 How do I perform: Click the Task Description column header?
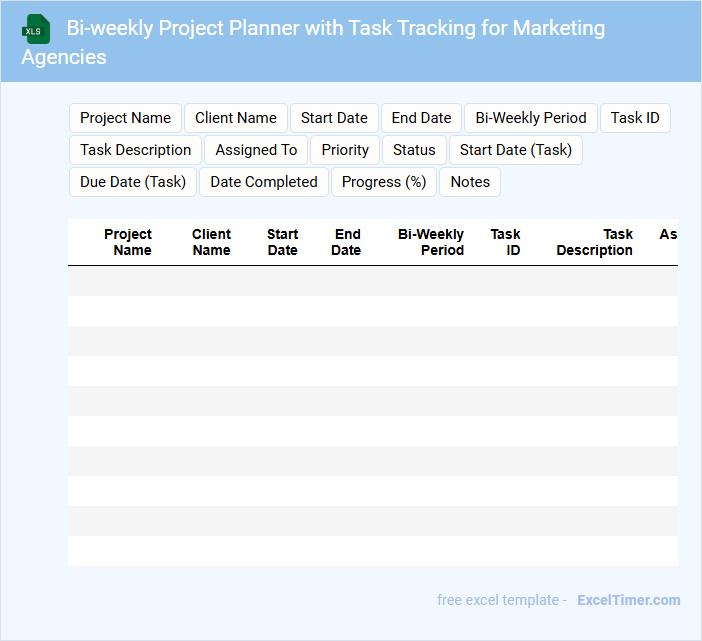[x=595, y=242]
